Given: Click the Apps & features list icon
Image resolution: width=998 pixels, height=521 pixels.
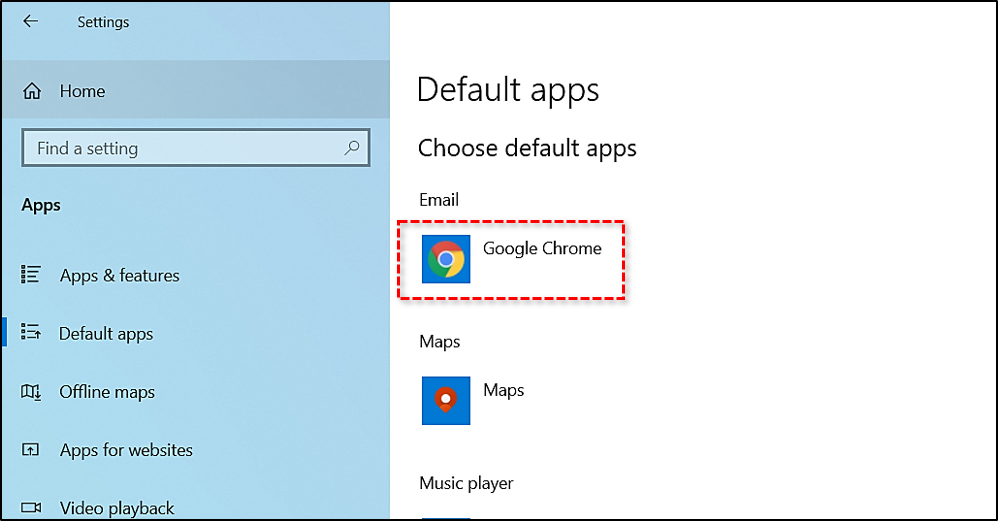Looking at the screenshot, I should [31, 274].
